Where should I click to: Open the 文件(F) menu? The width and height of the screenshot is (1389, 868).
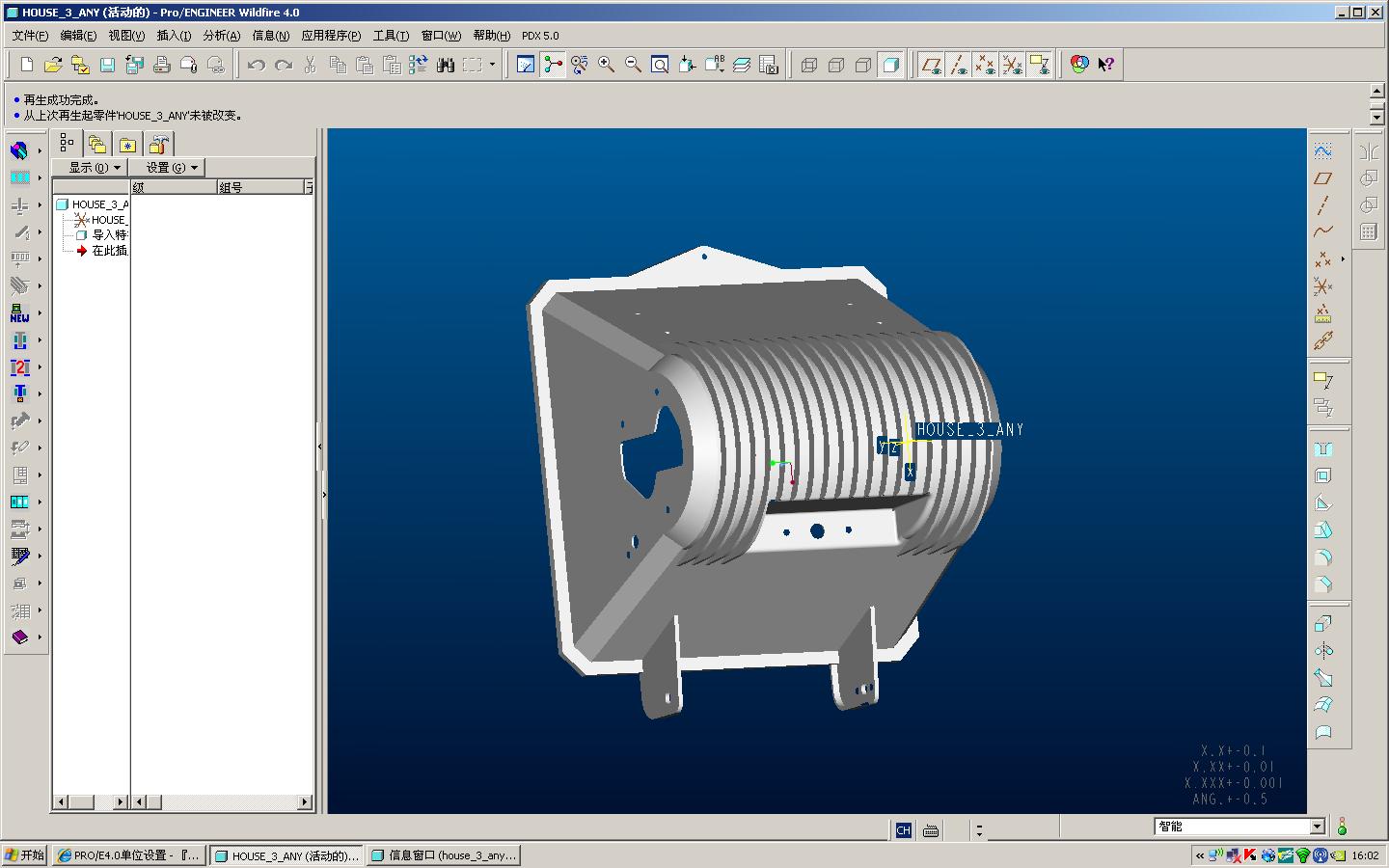[30, 36]
